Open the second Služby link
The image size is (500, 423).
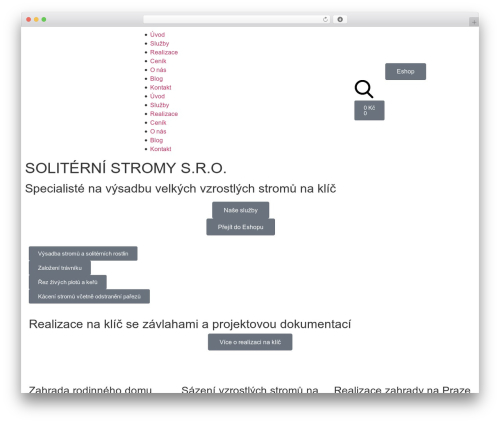pyautogui.click(x=159, y=105)
